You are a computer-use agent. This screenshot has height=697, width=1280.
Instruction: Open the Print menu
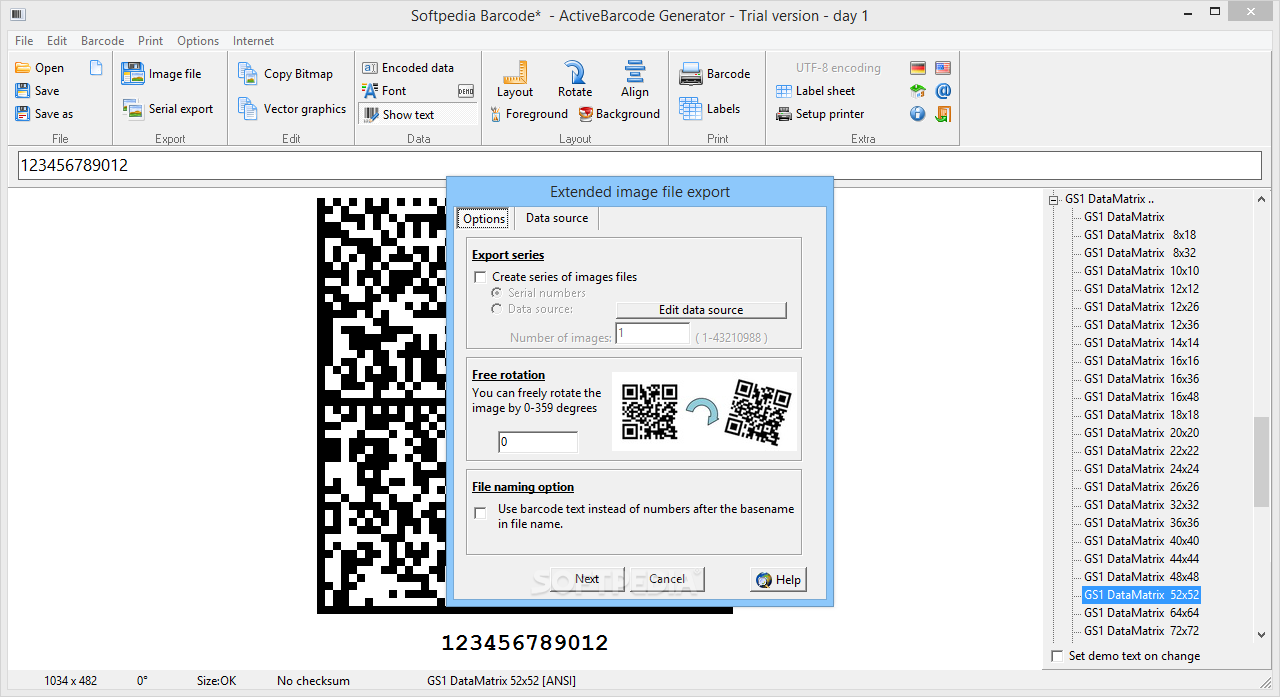(x=151, y=41)
